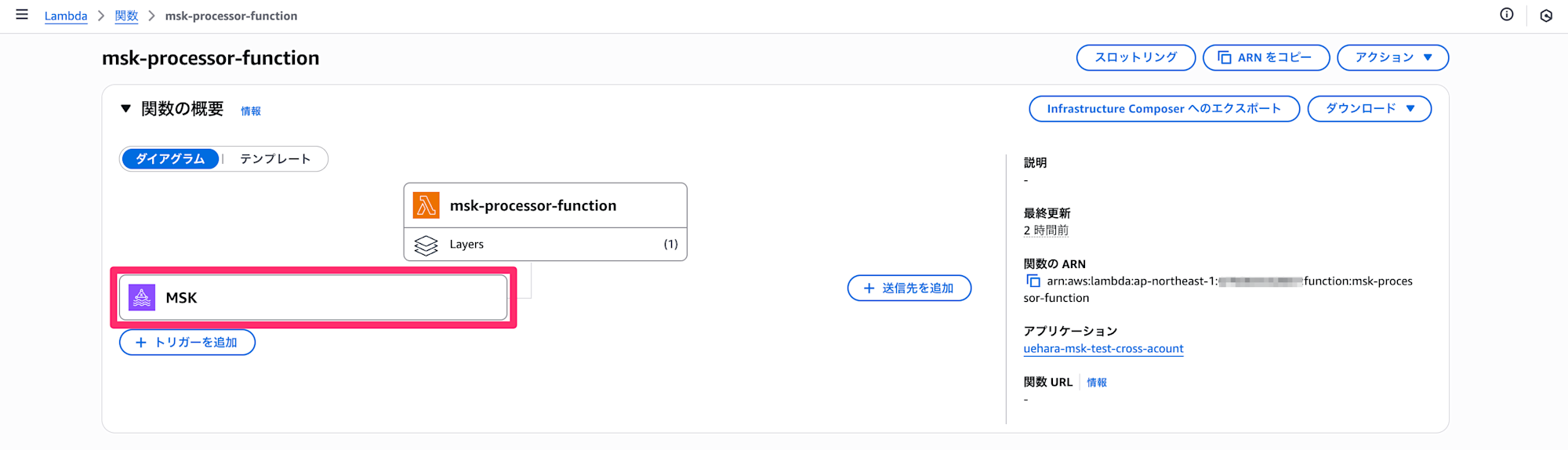The image size is (1568, 450).
Task: Click the orange Lambda function icon
Action: (426, 205)
